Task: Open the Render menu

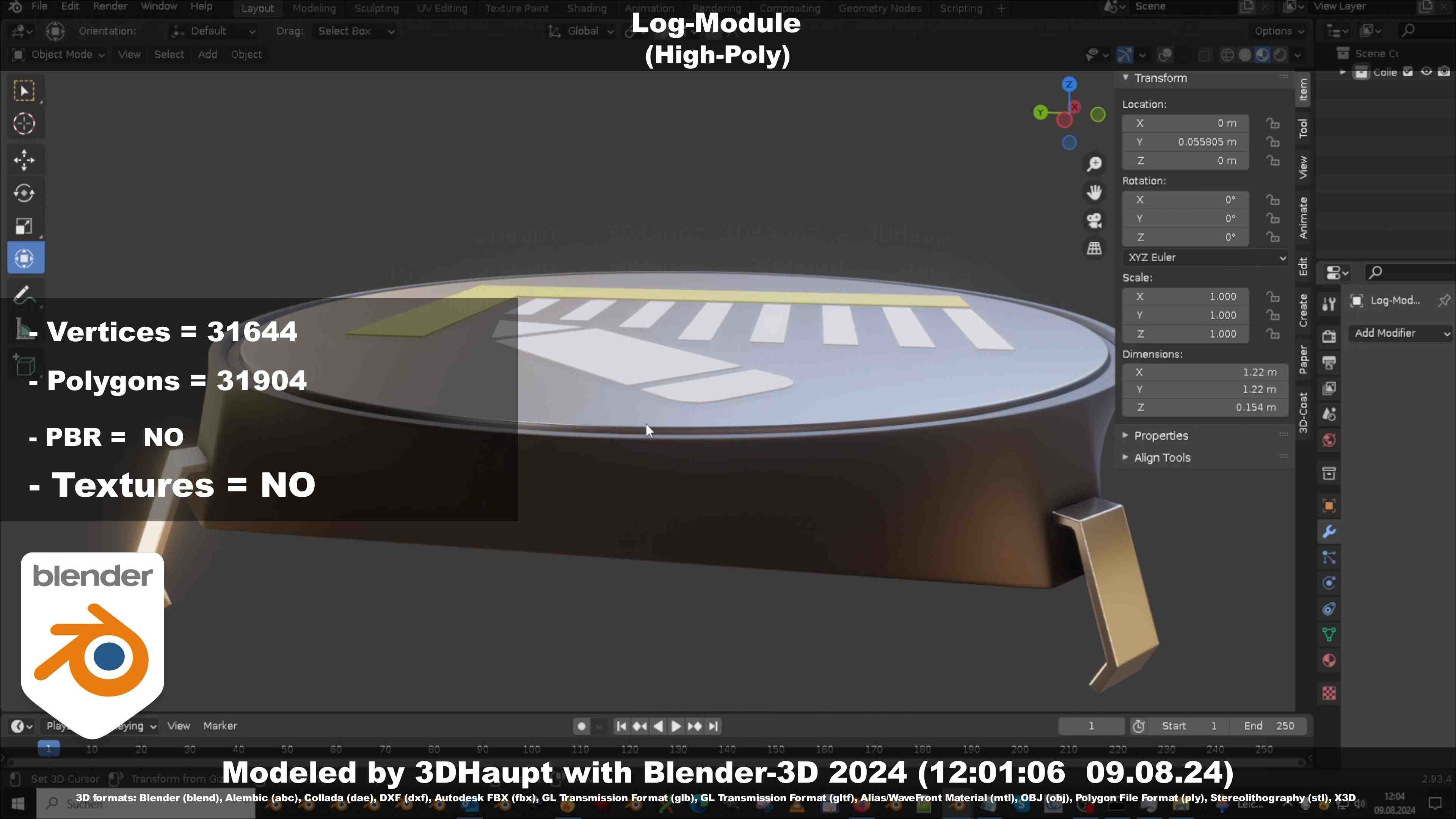Action: pos(110,7)
